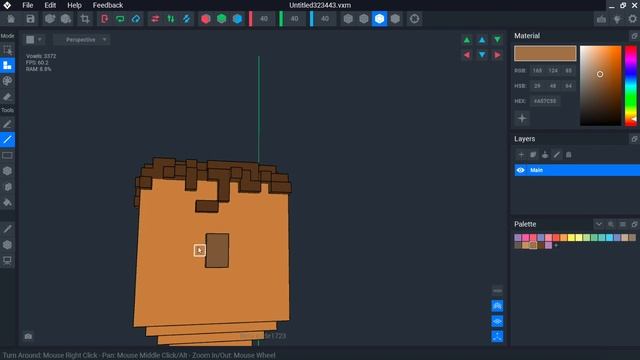The image size is (640, 360).
Task: Click the camera screenshot icon in viewport
Action: [28, 336]
